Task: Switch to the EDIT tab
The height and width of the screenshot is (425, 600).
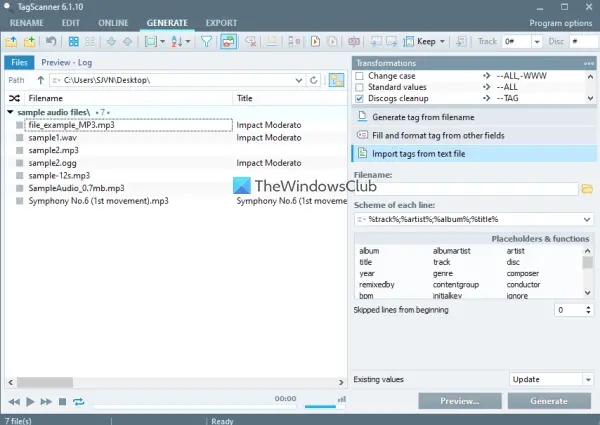Action: (71, 23)
